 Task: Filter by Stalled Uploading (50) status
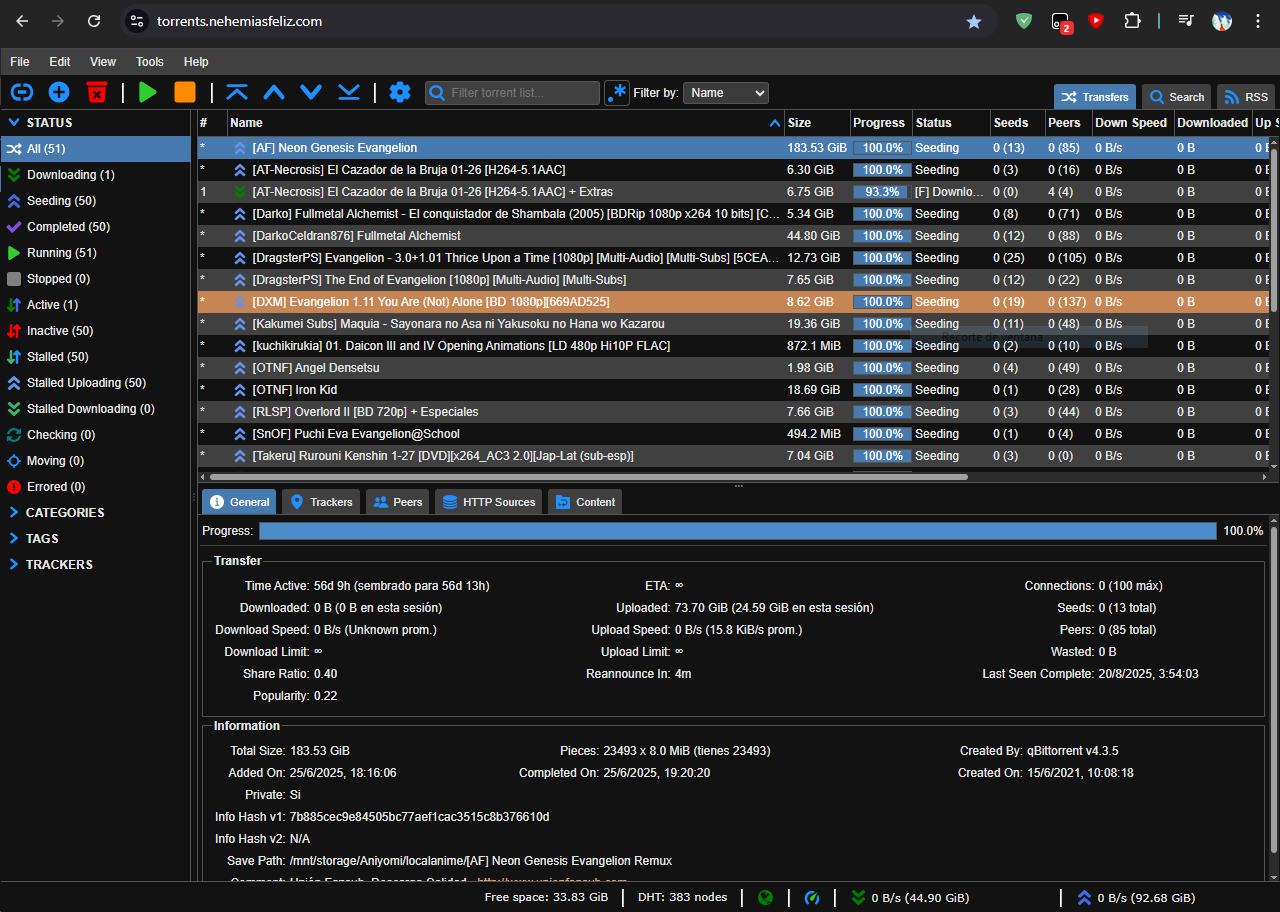[95, 382]
